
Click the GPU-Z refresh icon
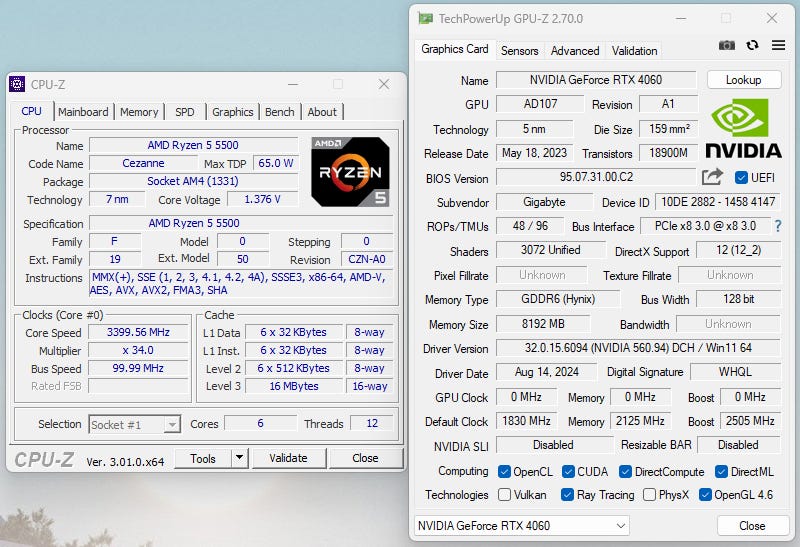point(752,45)
